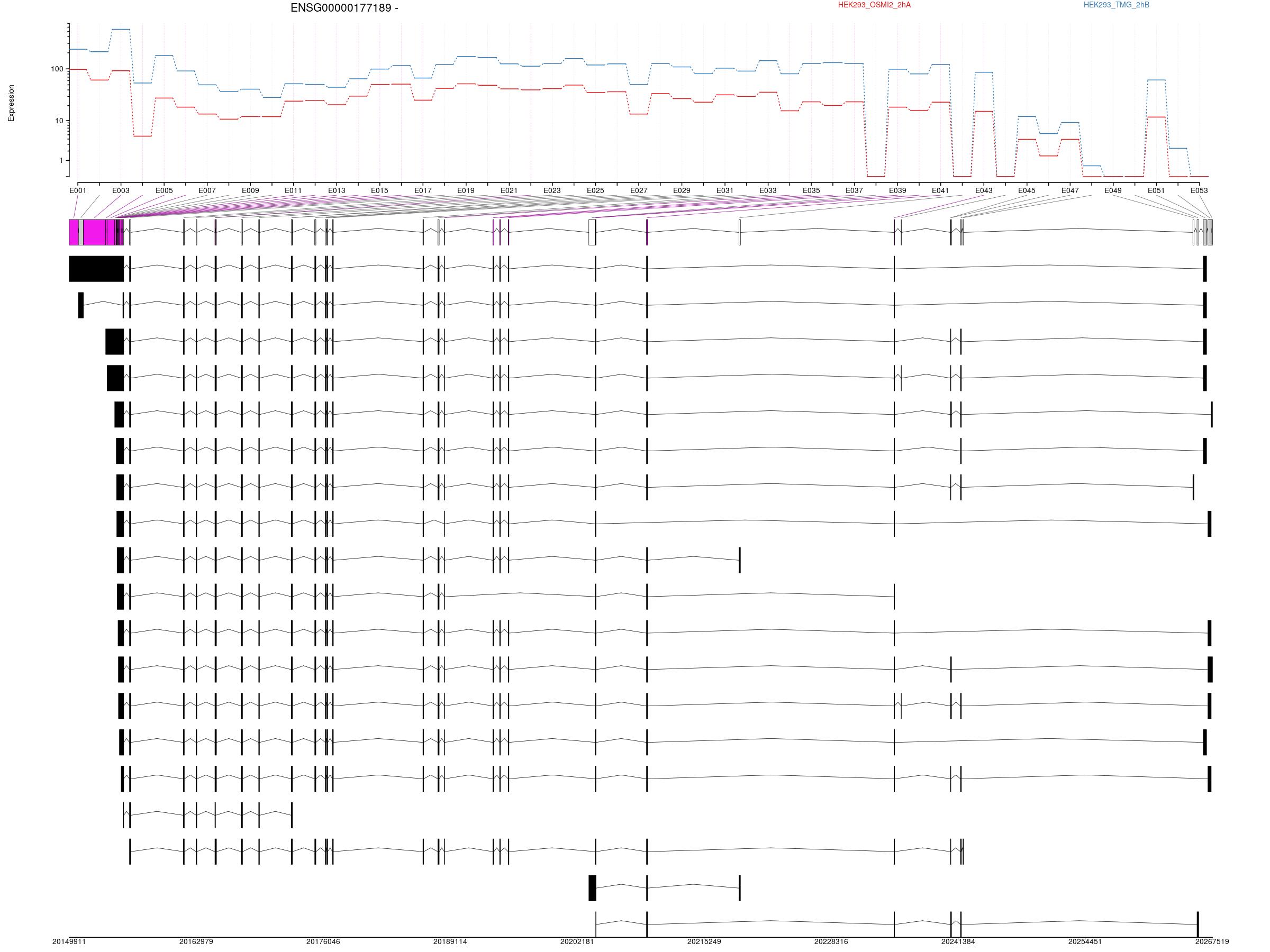Click exon label E047
Viewport: 1270px width, 952px height.
pyautogui.click(x=1069, y=190)
